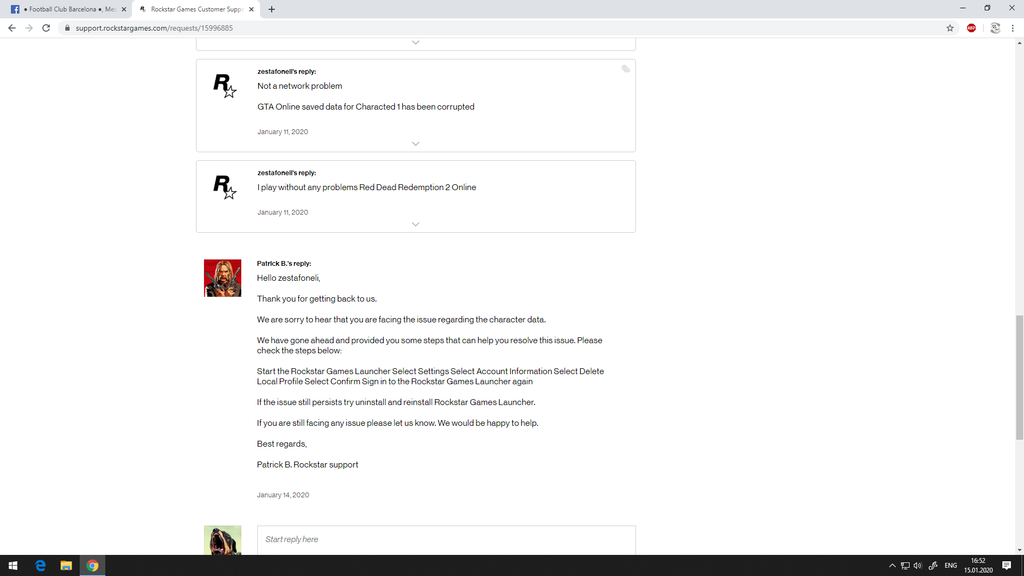1024x576 pixels.
Task: Click the 'Patrick B. Rockstar support' signature
Action: (308, 465)
